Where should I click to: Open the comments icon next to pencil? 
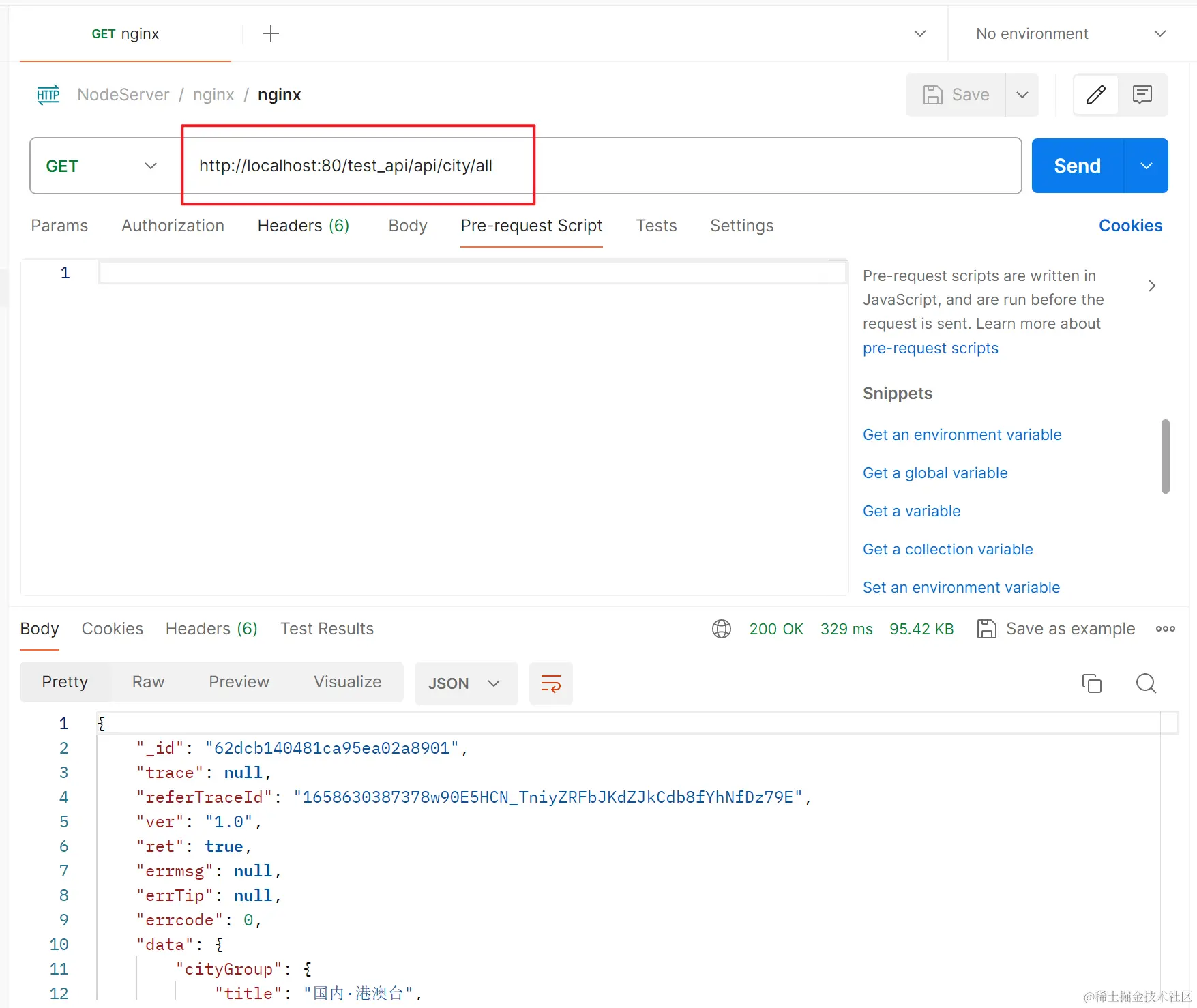[x=1142, y=94]
